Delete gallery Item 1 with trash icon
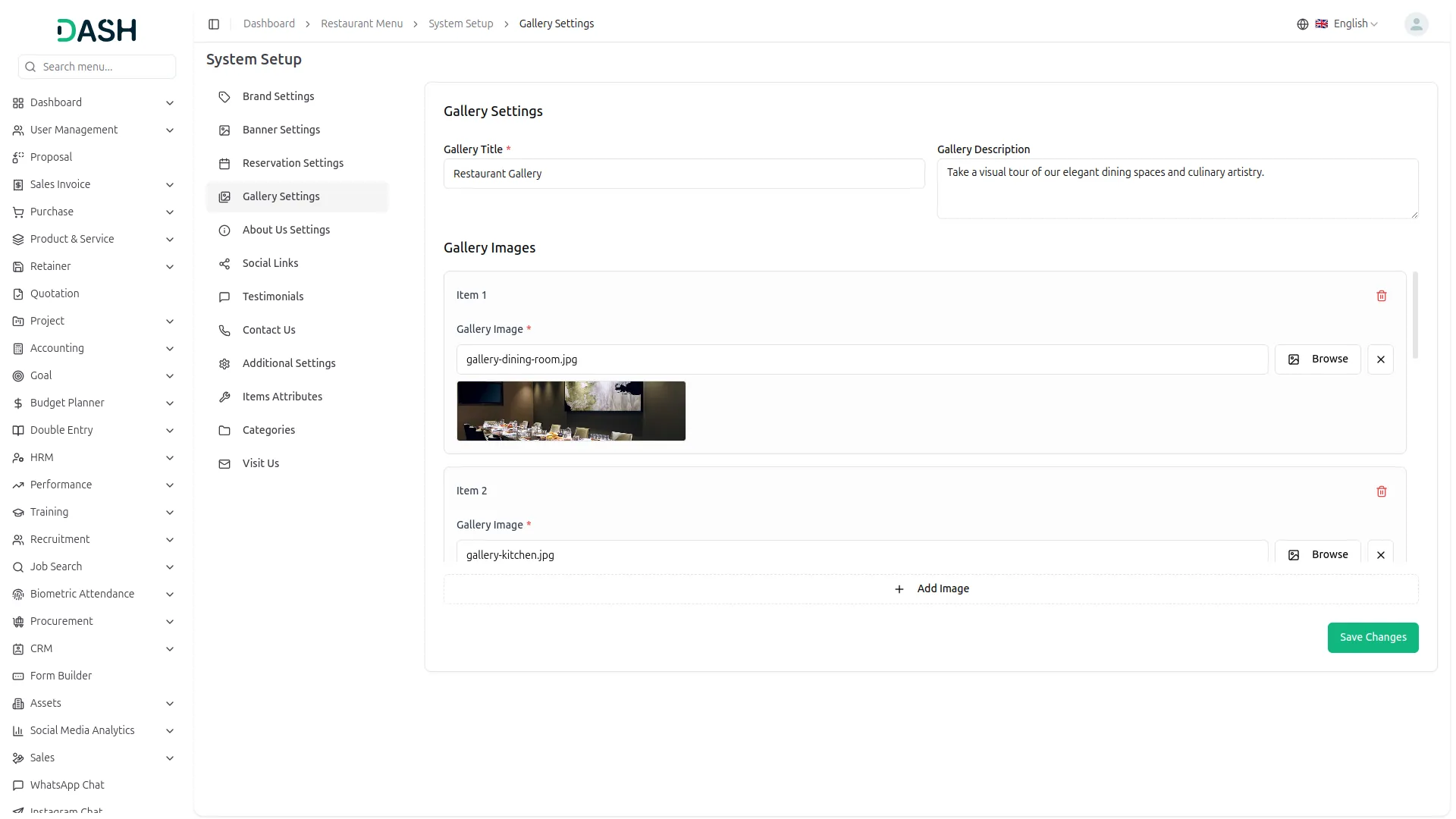This screenshot has height=819, width=1456. pyautogui.click(x=1381, y=296)
